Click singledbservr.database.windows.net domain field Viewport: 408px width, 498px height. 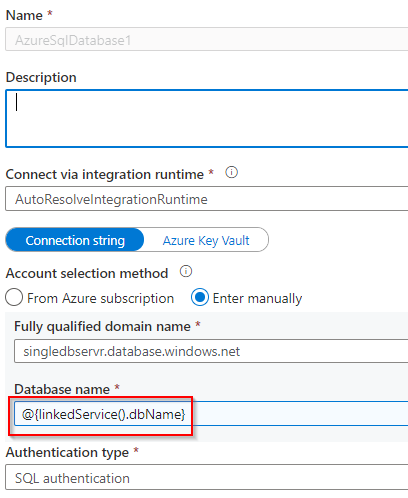pos(211,351)
